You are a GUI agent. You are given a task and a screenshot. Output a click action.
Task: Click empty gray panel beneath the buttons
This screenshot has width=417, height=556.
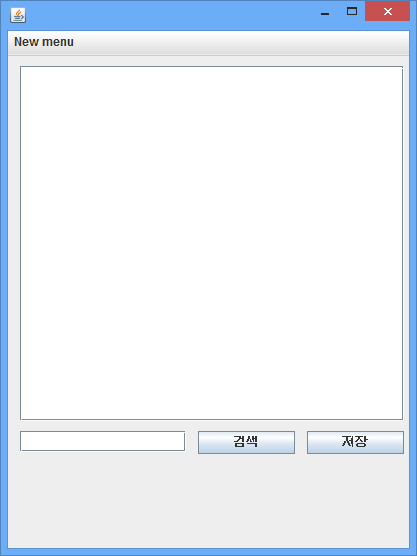[208, 502]
